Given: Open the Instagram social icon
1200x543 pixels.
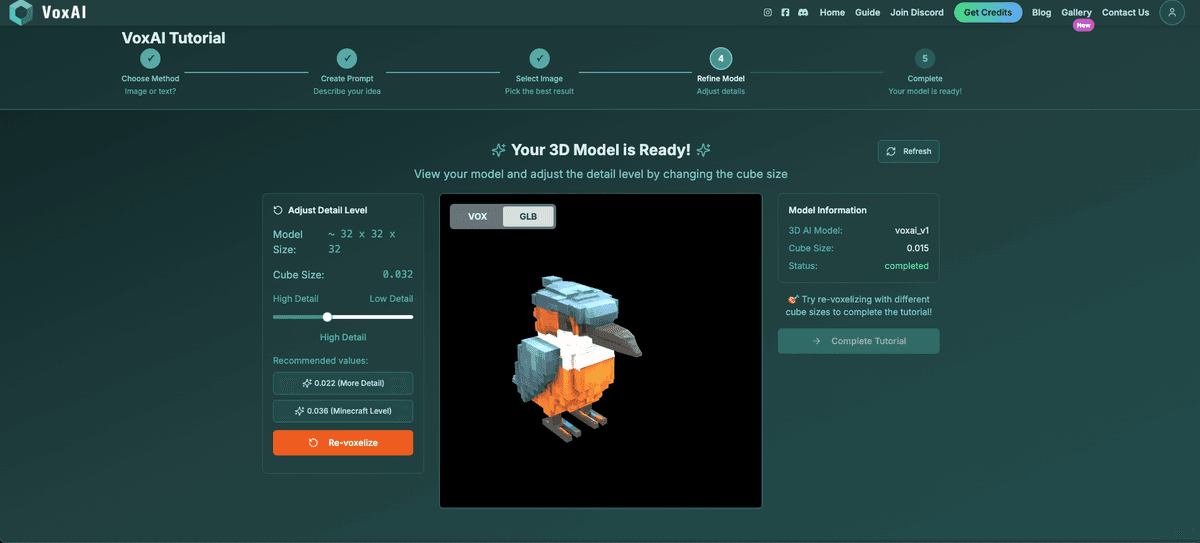Looking at the screenshot, I should [x=768, y=13].
